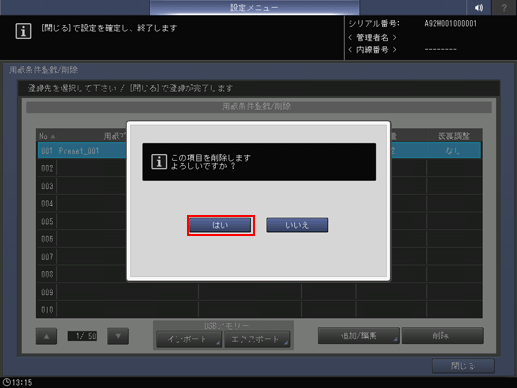The width and height of the screenshot is (517, 388).
Task: Click the 削除 button at the bottom
Action: pyautogui.click(x=443, y=336)
